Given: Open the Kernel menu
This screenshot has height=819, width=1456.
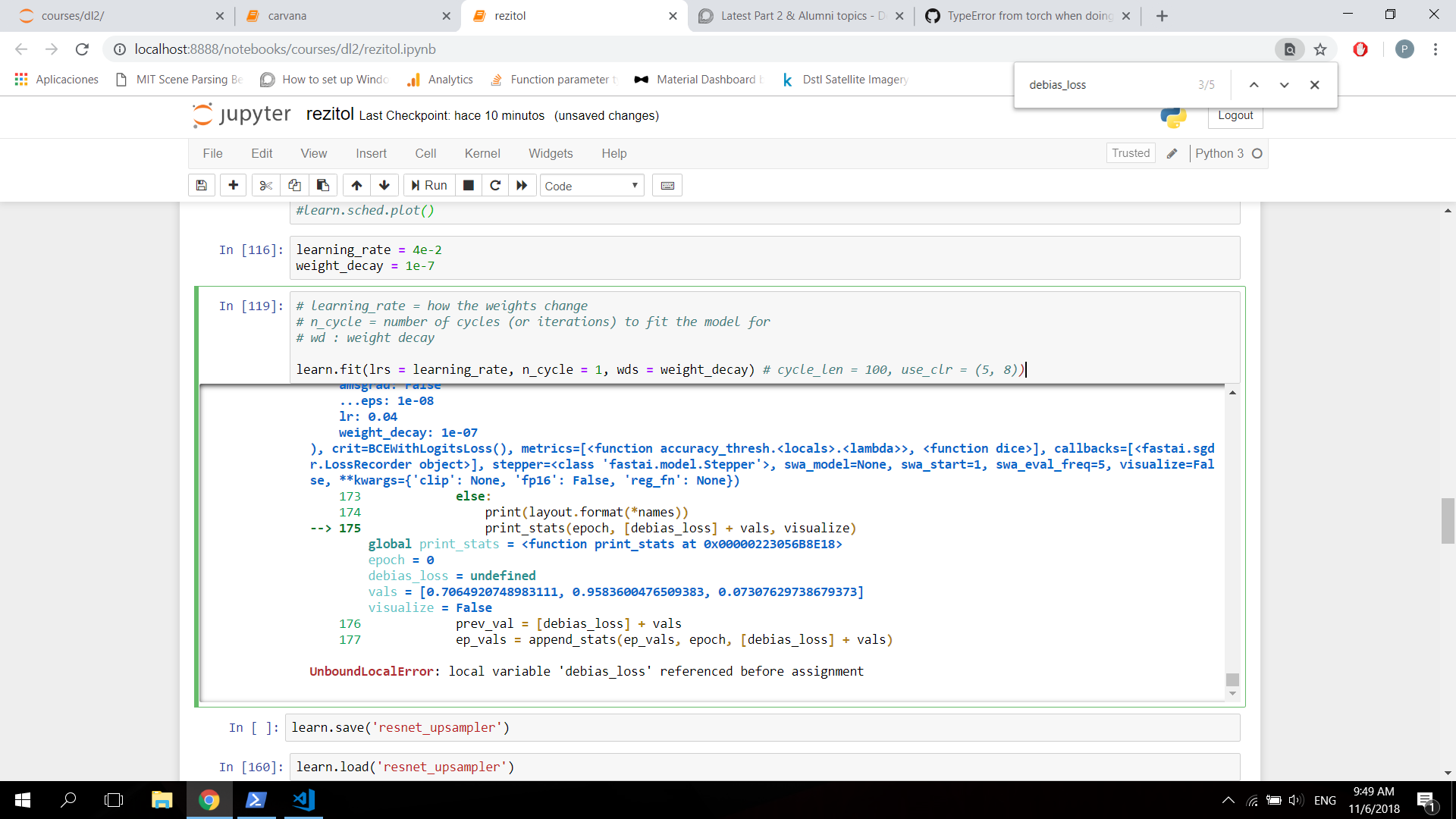Looking at the screenshot, I should [482, 153].
